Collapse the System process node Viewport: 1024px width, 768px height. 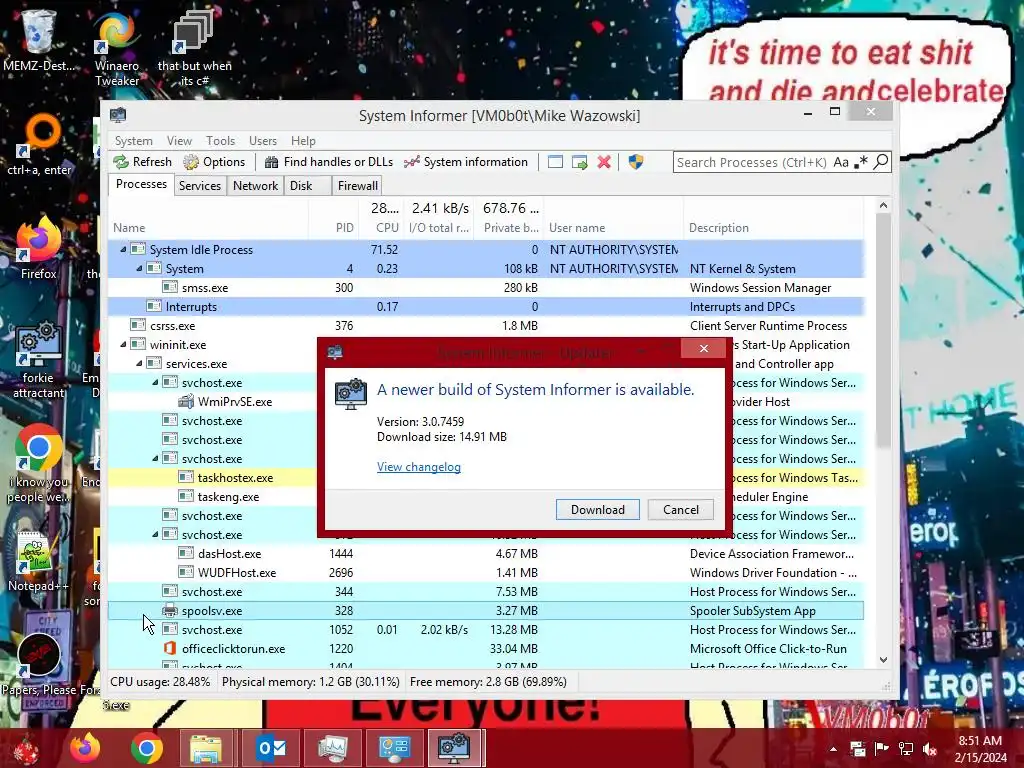(139, 268)
